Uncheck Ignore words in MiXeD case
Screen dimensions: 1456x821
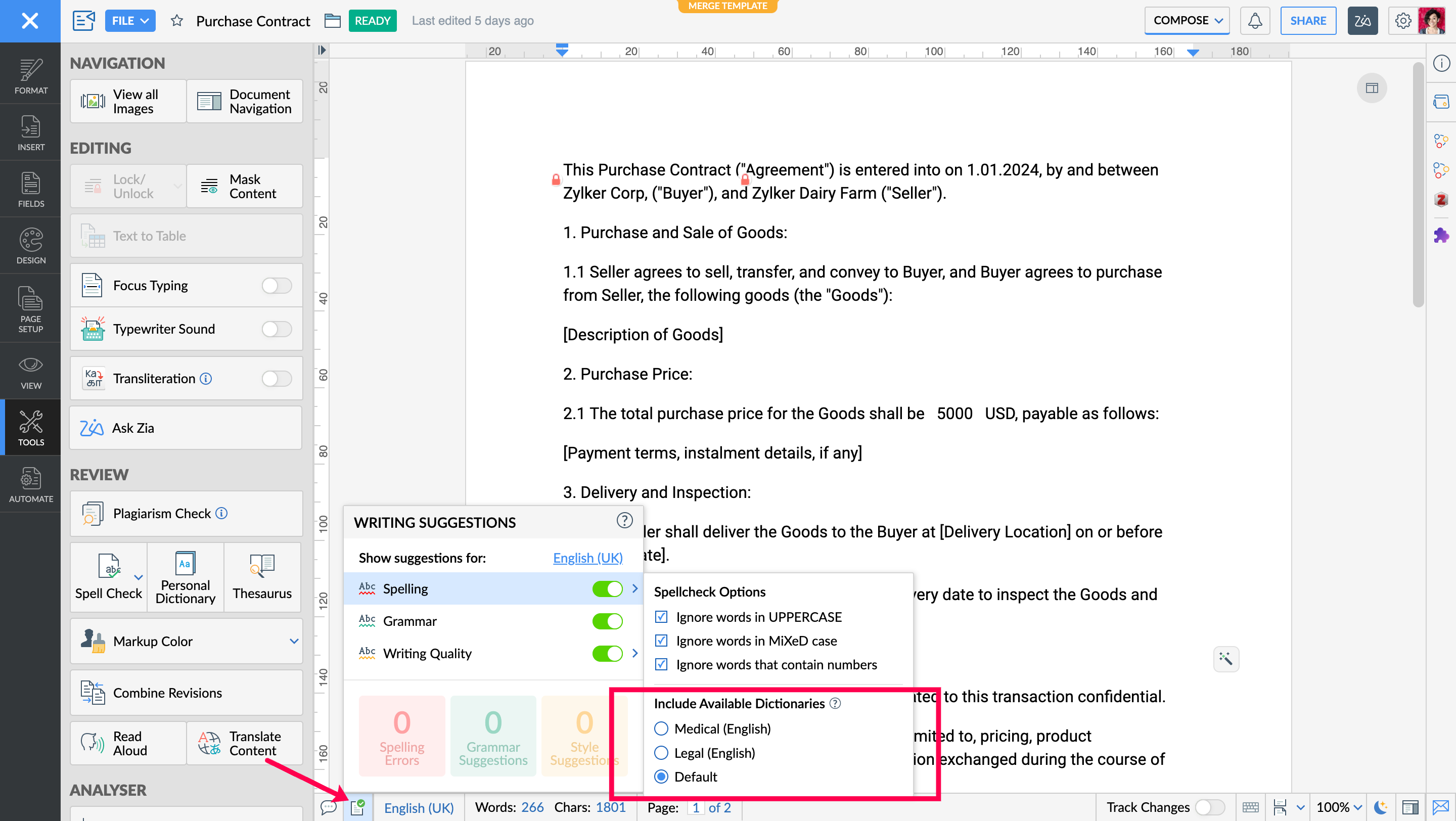point(661,641)
